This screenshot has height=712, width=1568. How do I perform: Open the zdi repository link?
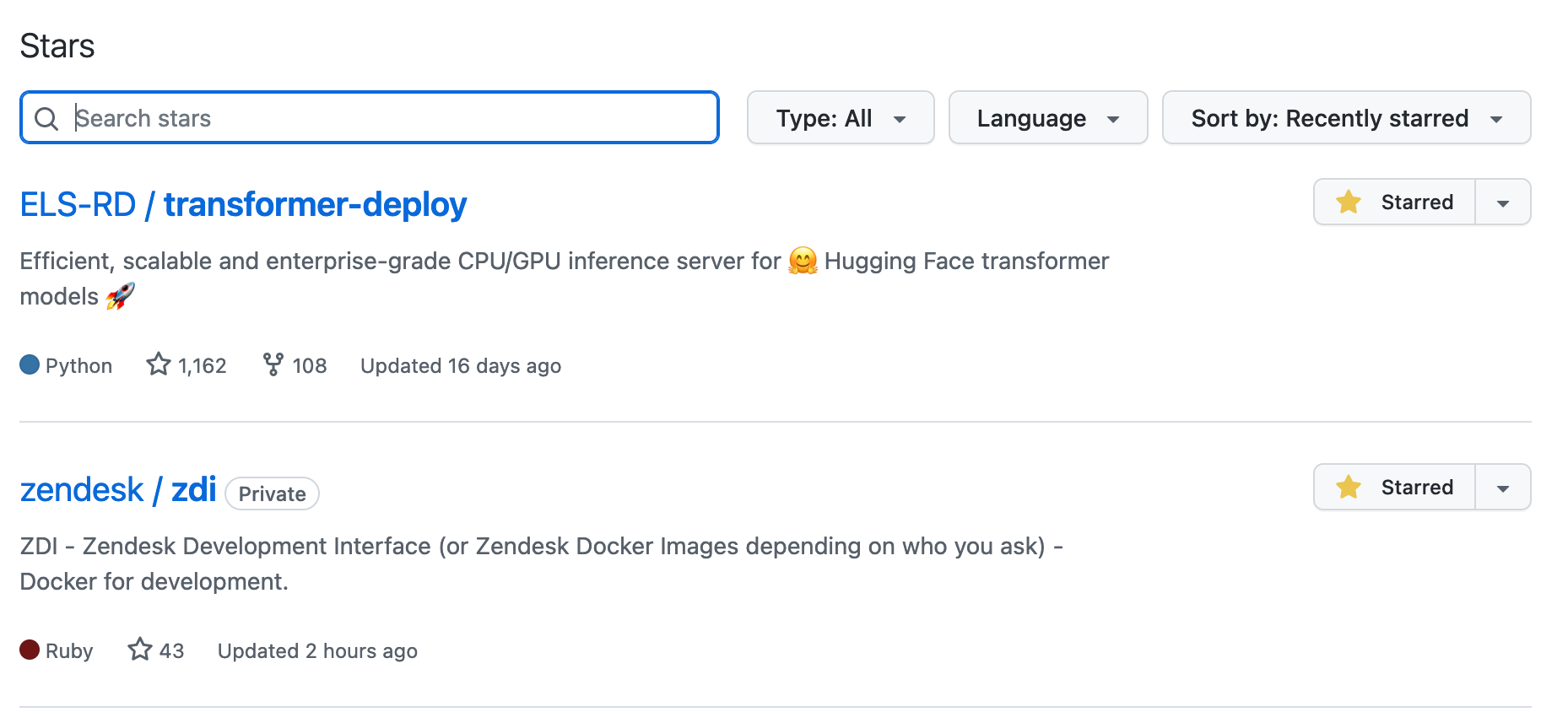point(194,489)
